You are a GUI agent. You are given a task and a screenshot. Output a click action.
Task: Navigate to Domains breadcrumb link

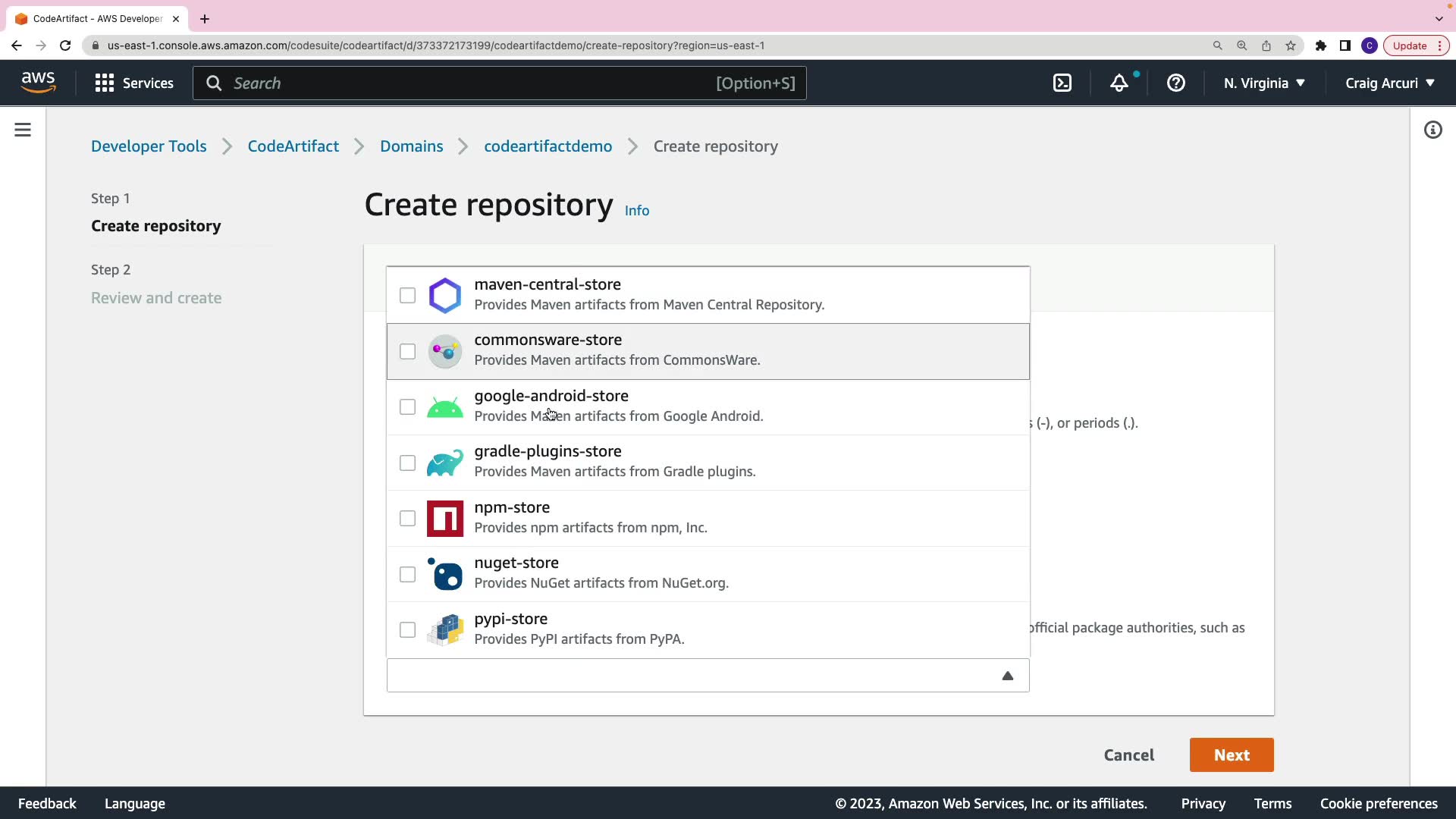(411, 146)
